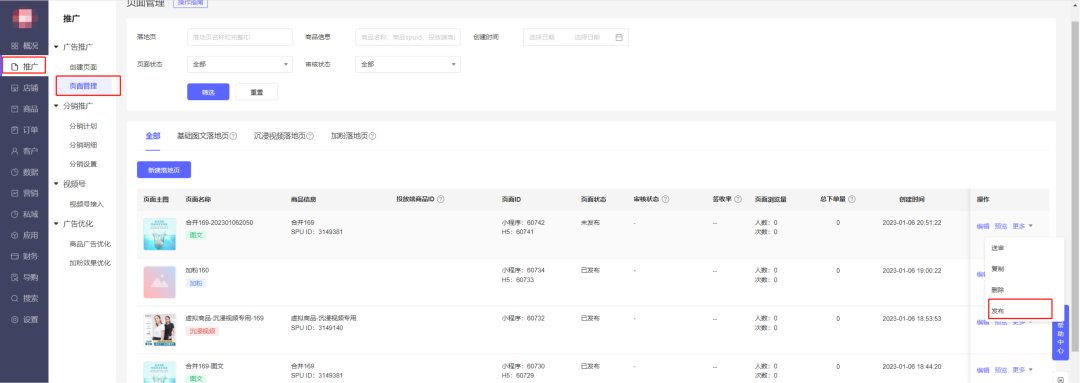Open the 操作指南 guide button
The width and height of the screenshot is (1080, 383).
(189, 3)
